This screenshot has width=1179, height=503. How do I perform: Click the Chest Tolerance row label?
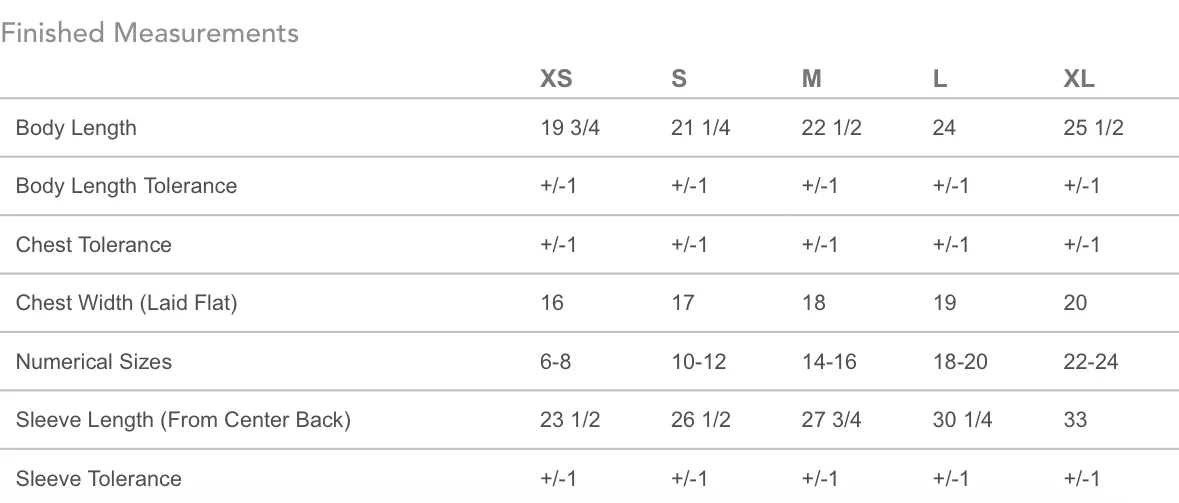tap(93, 244)
